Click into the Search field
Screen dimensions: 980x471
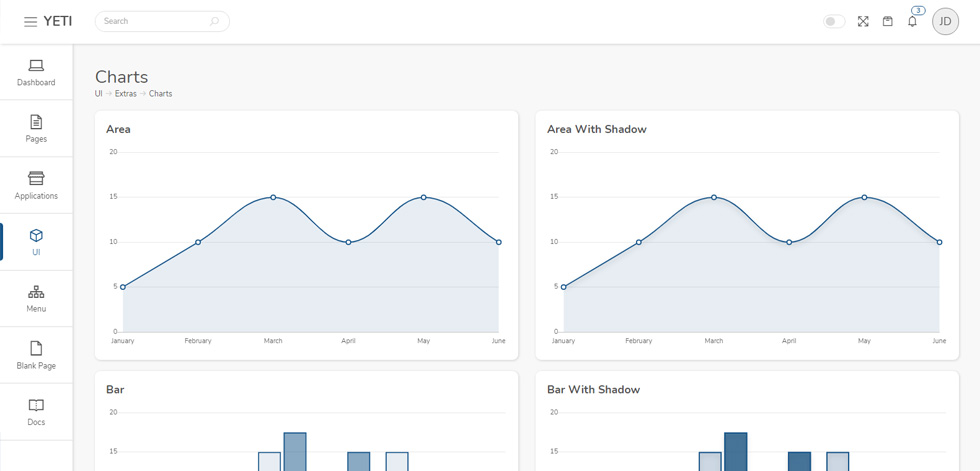point(162,21)
